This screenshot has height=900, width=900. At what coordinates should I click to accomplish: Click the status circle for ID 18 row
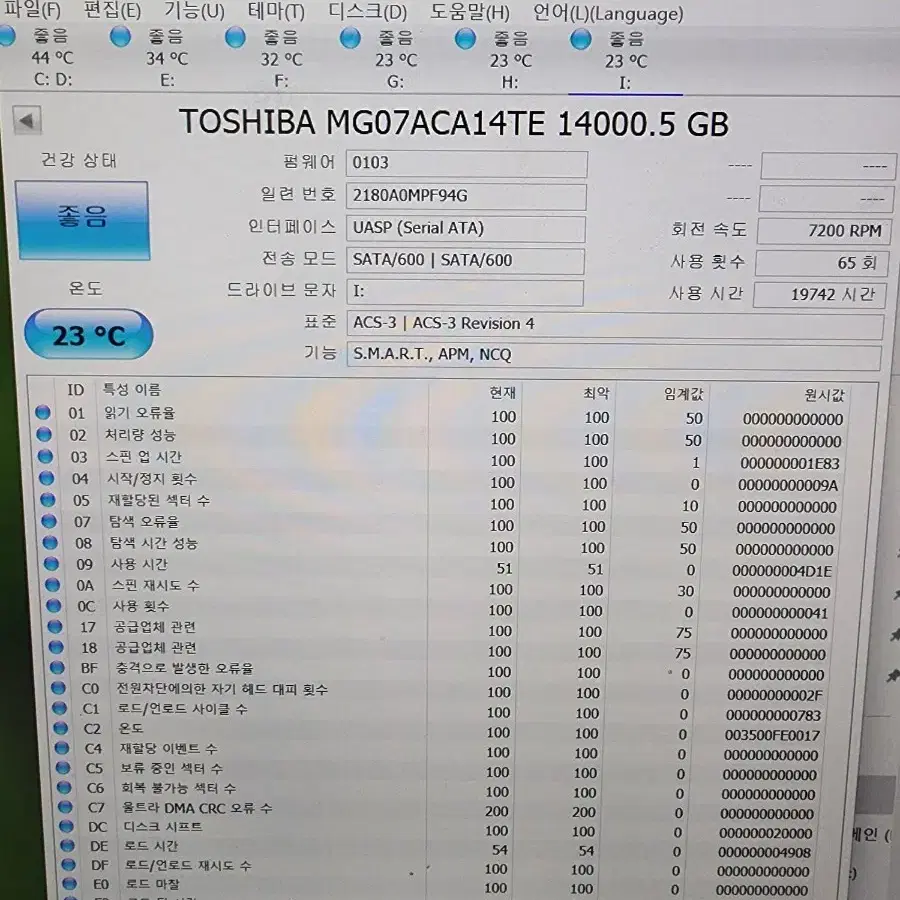point(56,647)
